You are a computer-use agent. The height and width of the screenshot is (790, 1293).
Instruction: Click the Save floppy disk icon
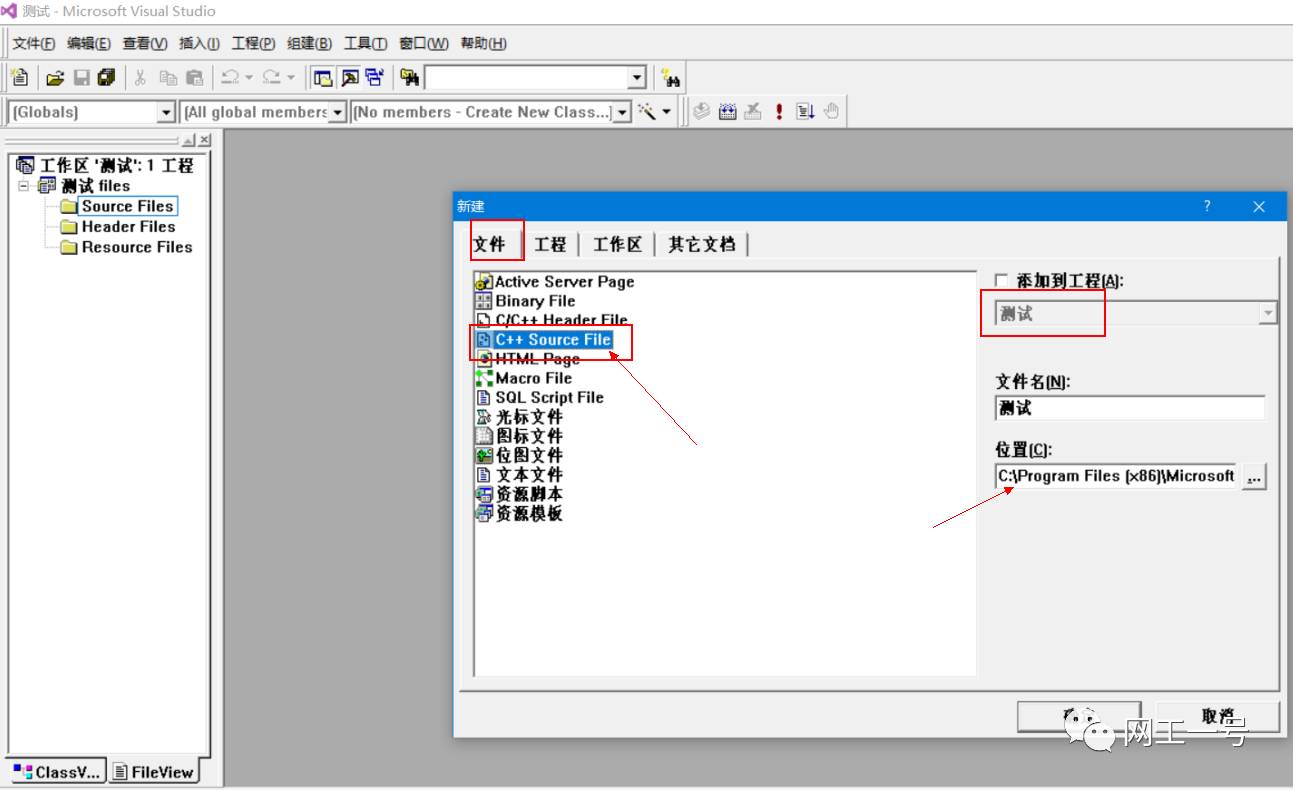coord(81,77)
